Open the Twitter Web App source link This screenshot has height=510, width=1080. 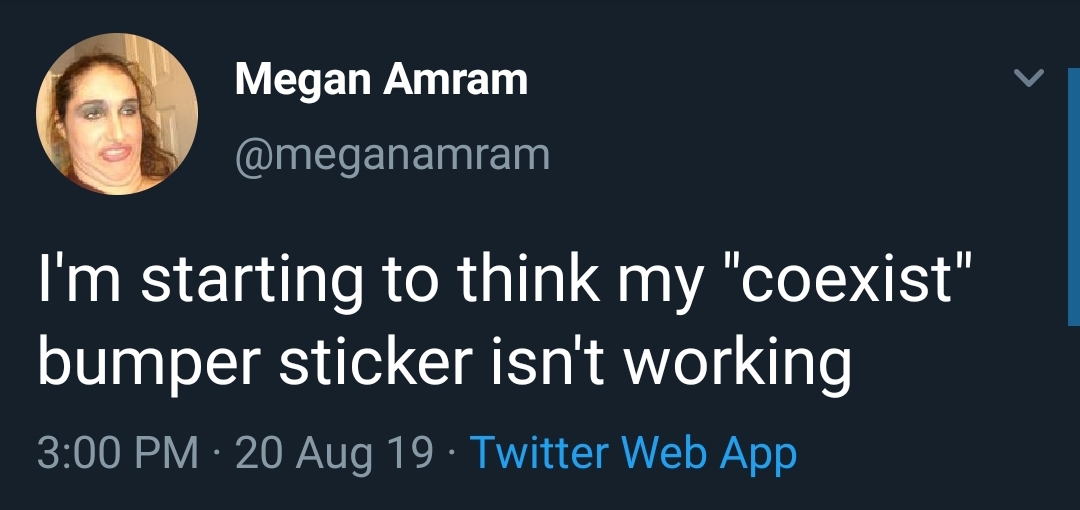pyautogui.click(x=633, y=454)
